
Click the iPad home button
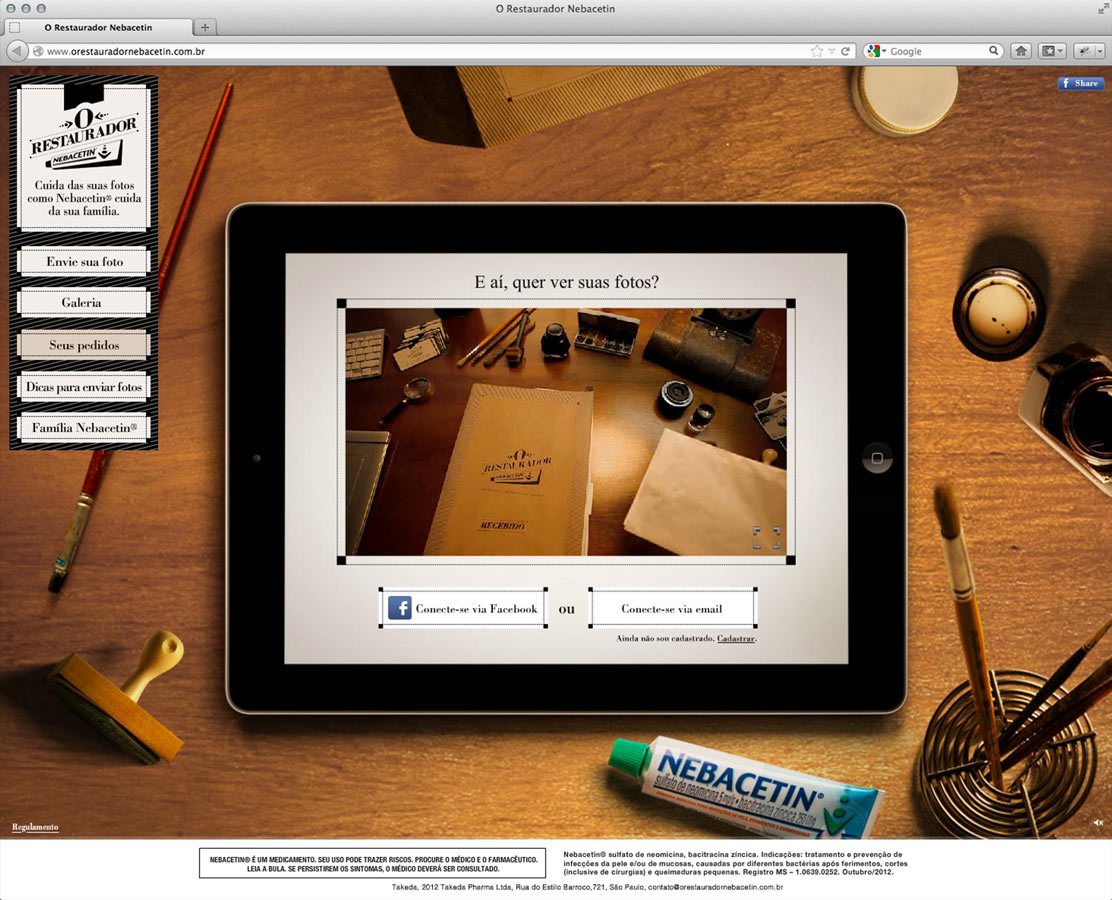point(877,458)
